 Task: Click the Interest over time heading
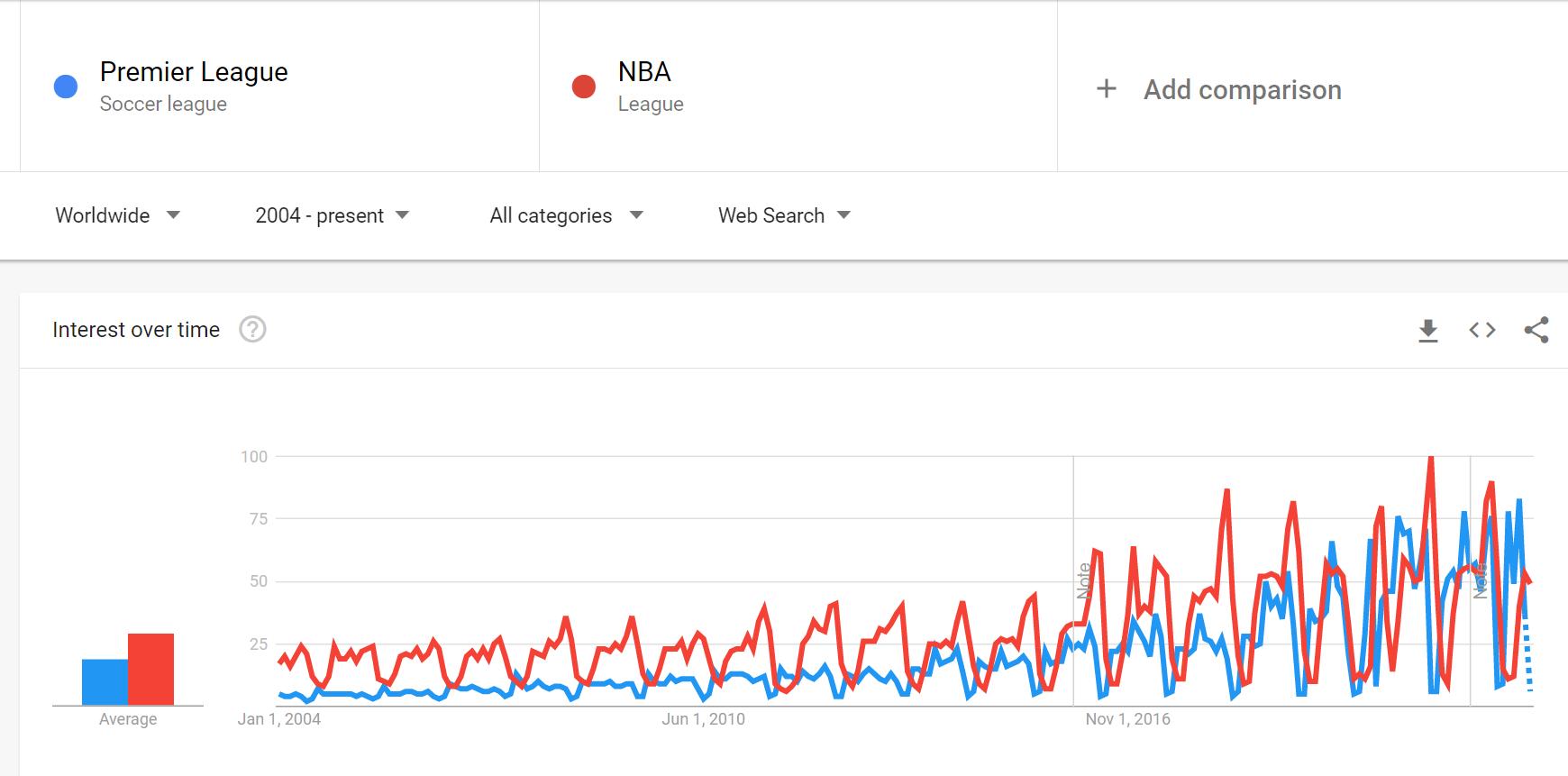pos(136,330)
